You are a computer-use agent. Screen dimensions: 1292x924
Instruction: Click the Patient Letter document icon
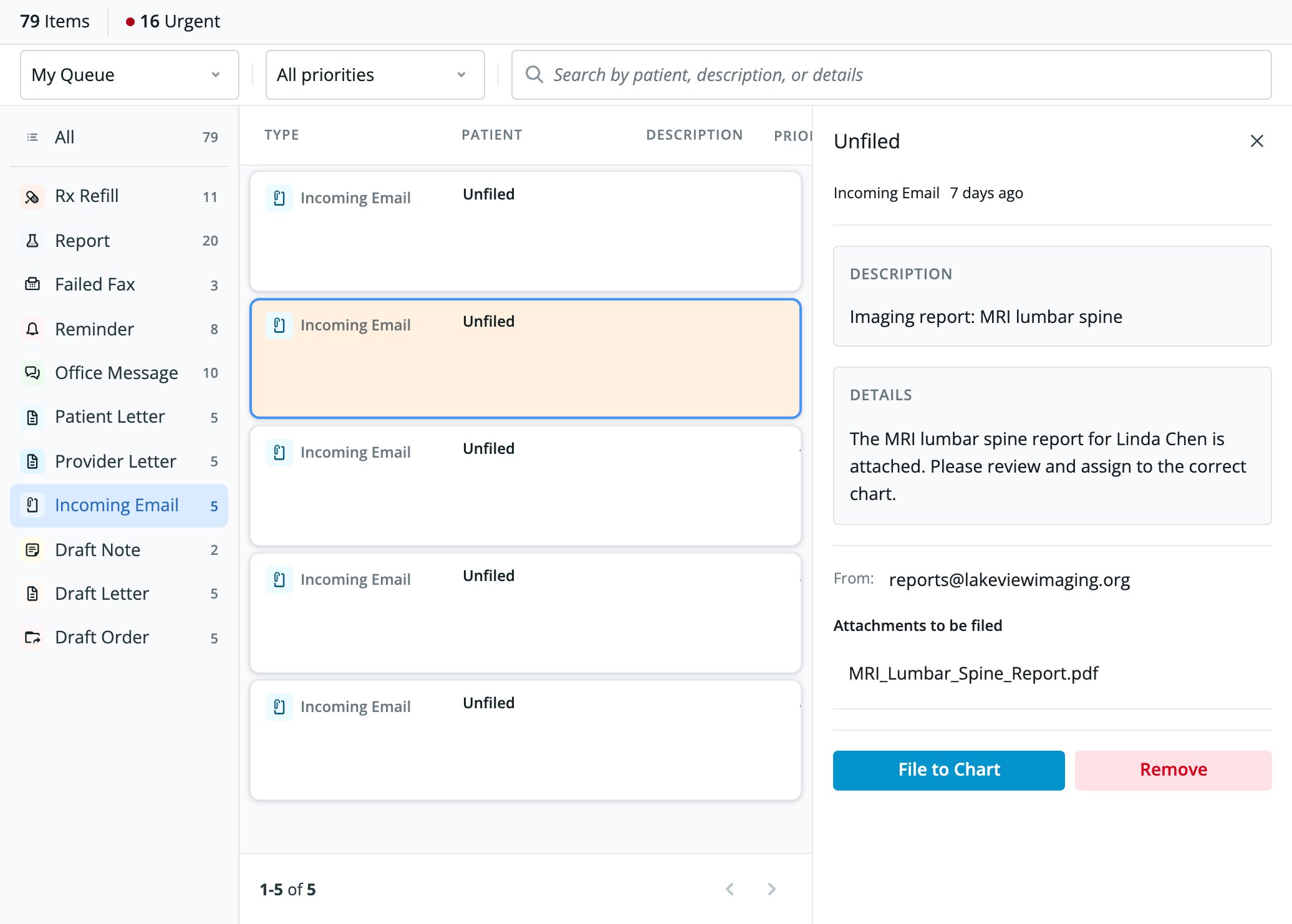coord(32,417)
